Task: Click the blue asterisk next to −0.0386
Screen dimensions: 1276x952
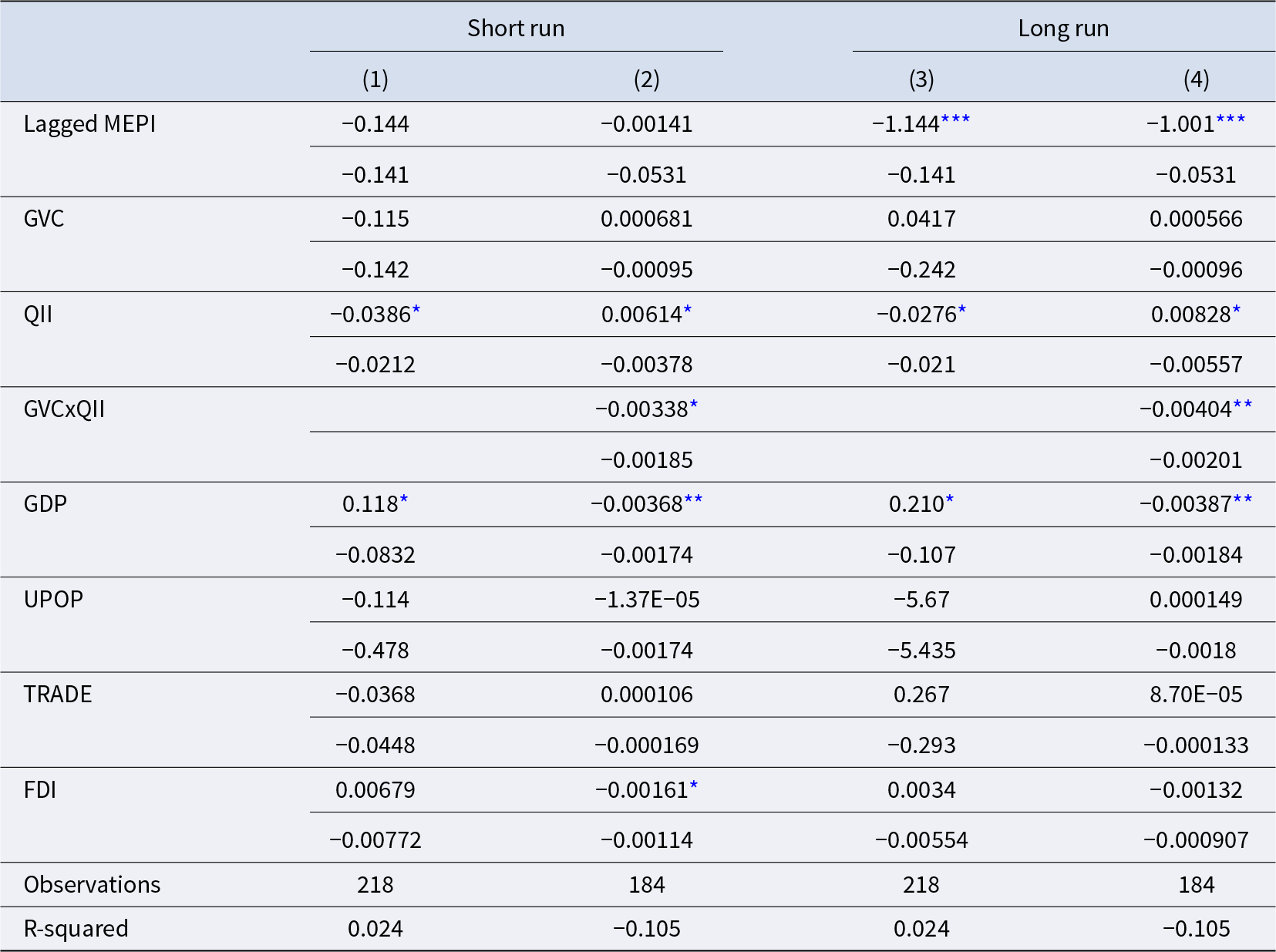Action: (x=416, y=310)
